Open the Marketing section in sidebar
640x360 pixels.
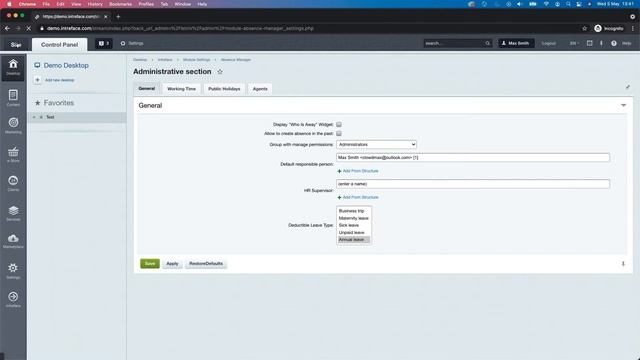[x=13, y=125]
